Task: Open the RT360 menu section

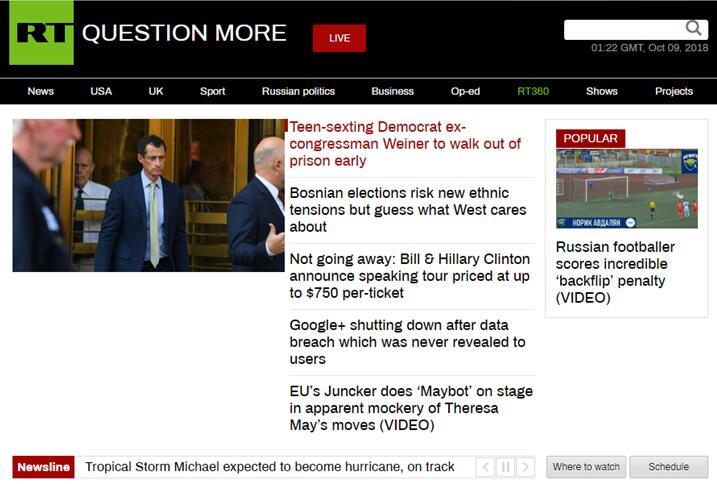Action: (533, 91)
